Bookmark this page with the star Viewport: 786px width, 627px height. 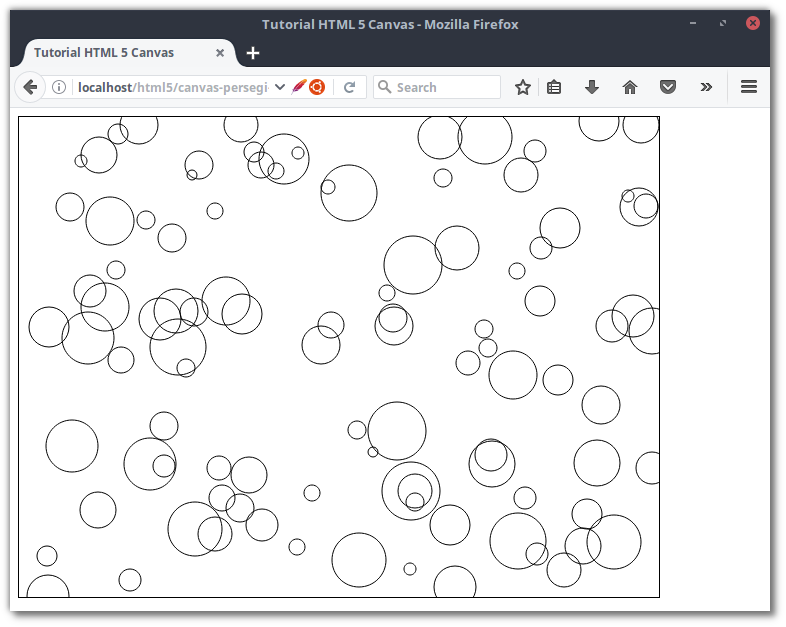pos(522,87)
